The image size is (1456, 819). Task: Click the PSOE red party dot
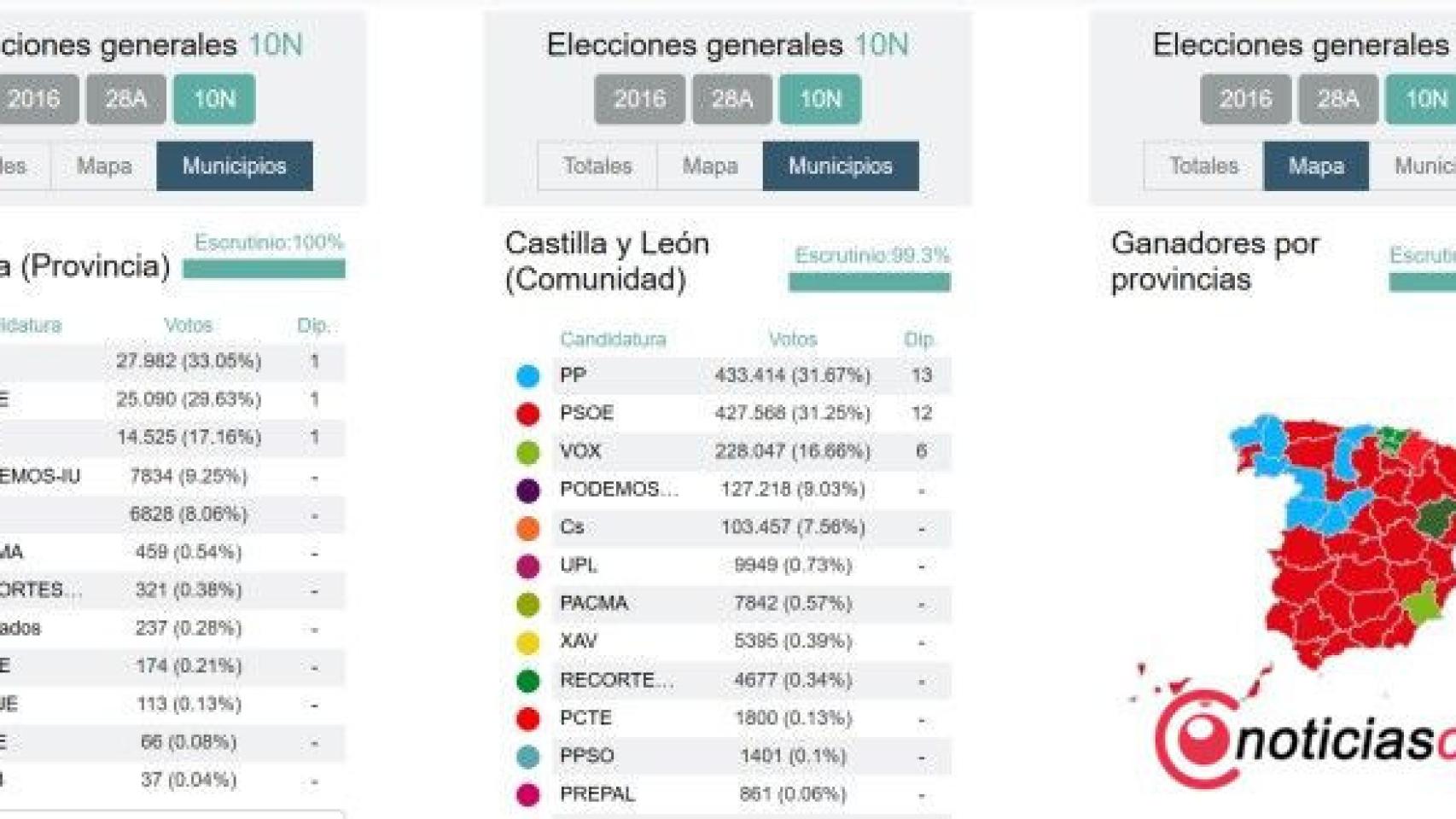(x=528, y=414)
